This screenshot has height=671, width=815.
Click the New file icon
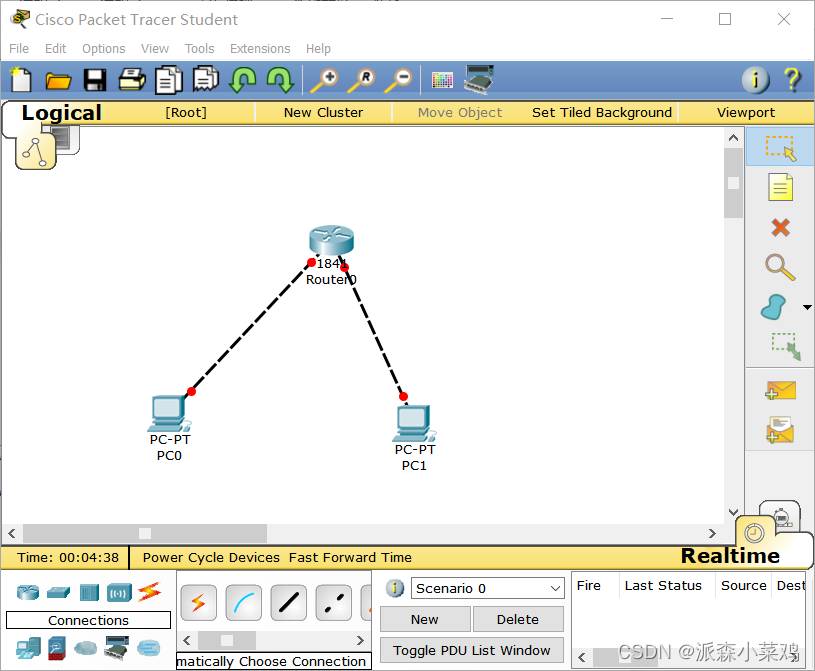click(x=21, y=80)
